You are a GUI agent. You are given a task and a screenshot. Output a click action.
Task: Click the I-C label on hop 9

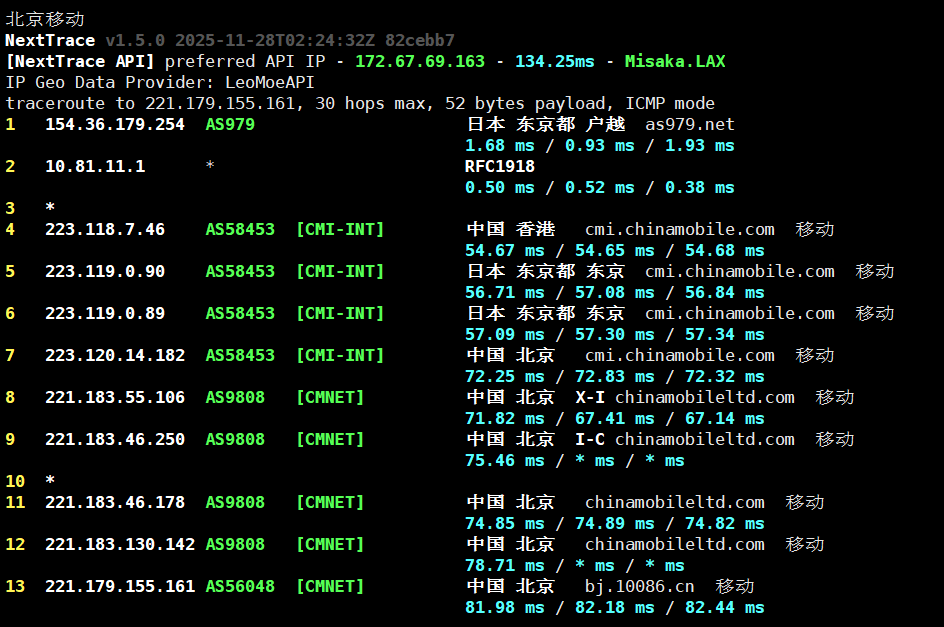(x=590, y=439)
